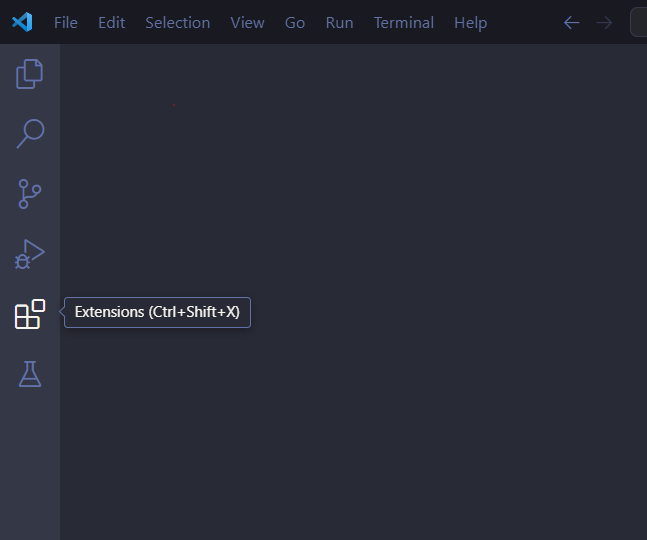This screenshot has width=647, height=540.
Task: Open the Selection menu
Action: pos(177,22)
